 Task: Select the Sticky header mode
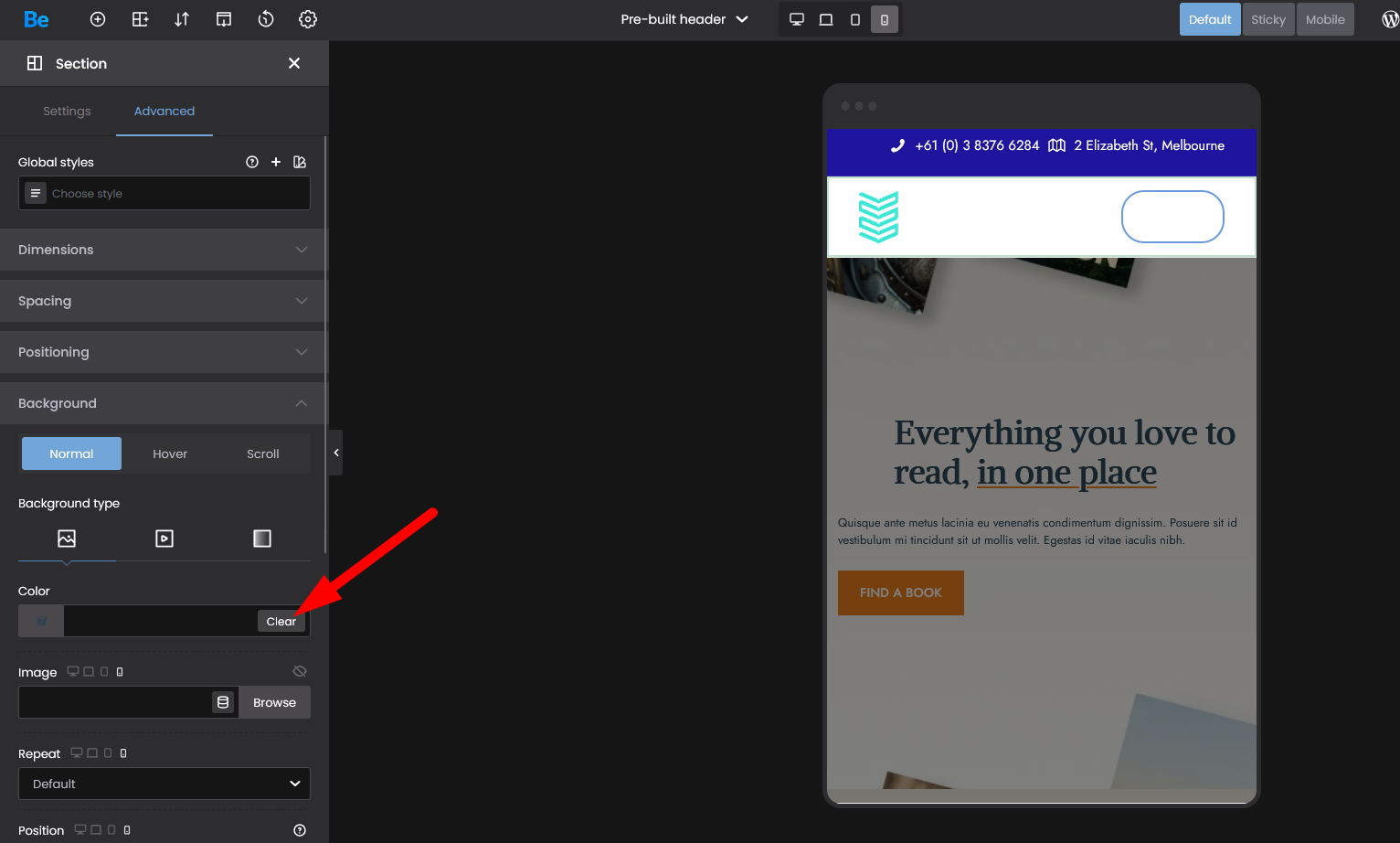click(1267, 19)
